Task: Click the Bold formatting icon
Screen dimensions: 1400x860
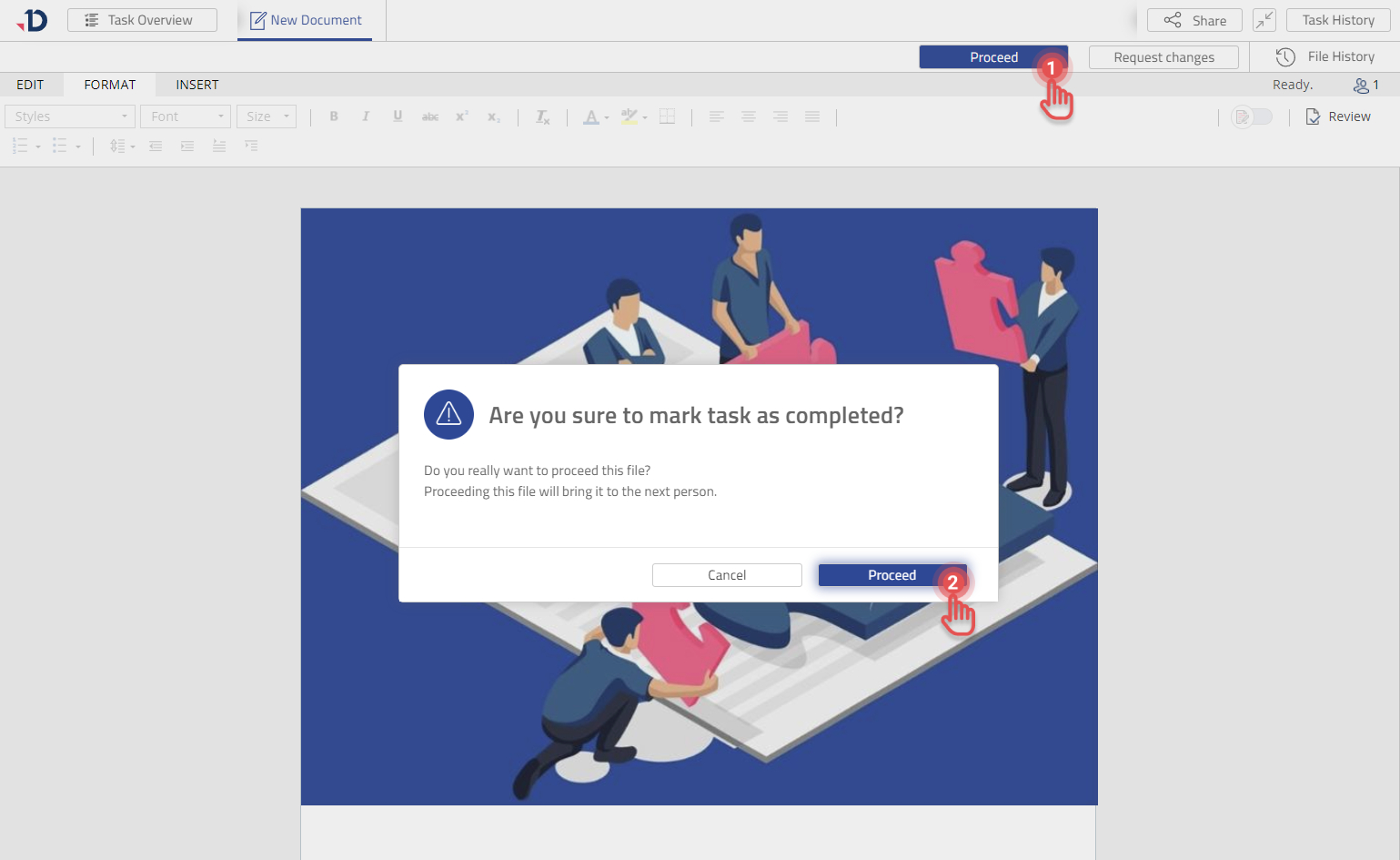Action: [x=334, y=116]
